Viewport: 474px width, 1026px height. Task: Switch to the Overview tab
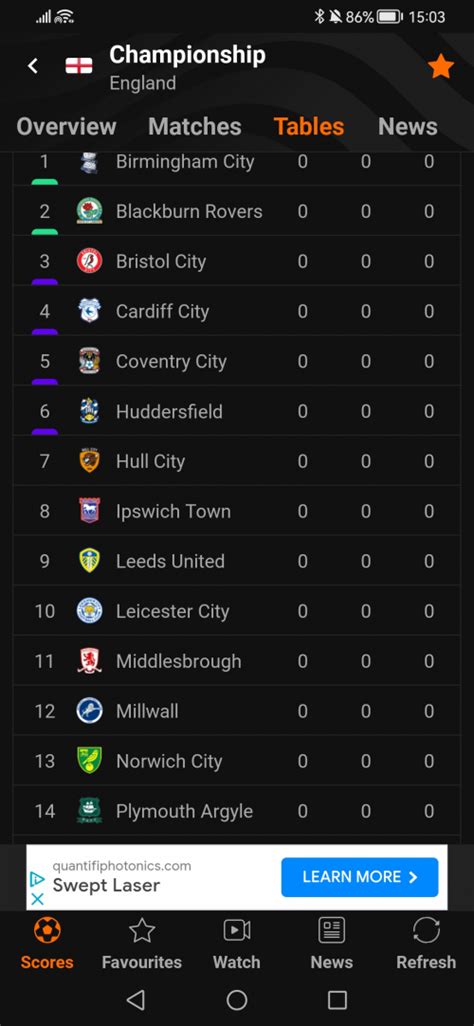pyautogui.click(x=66, y=126)
